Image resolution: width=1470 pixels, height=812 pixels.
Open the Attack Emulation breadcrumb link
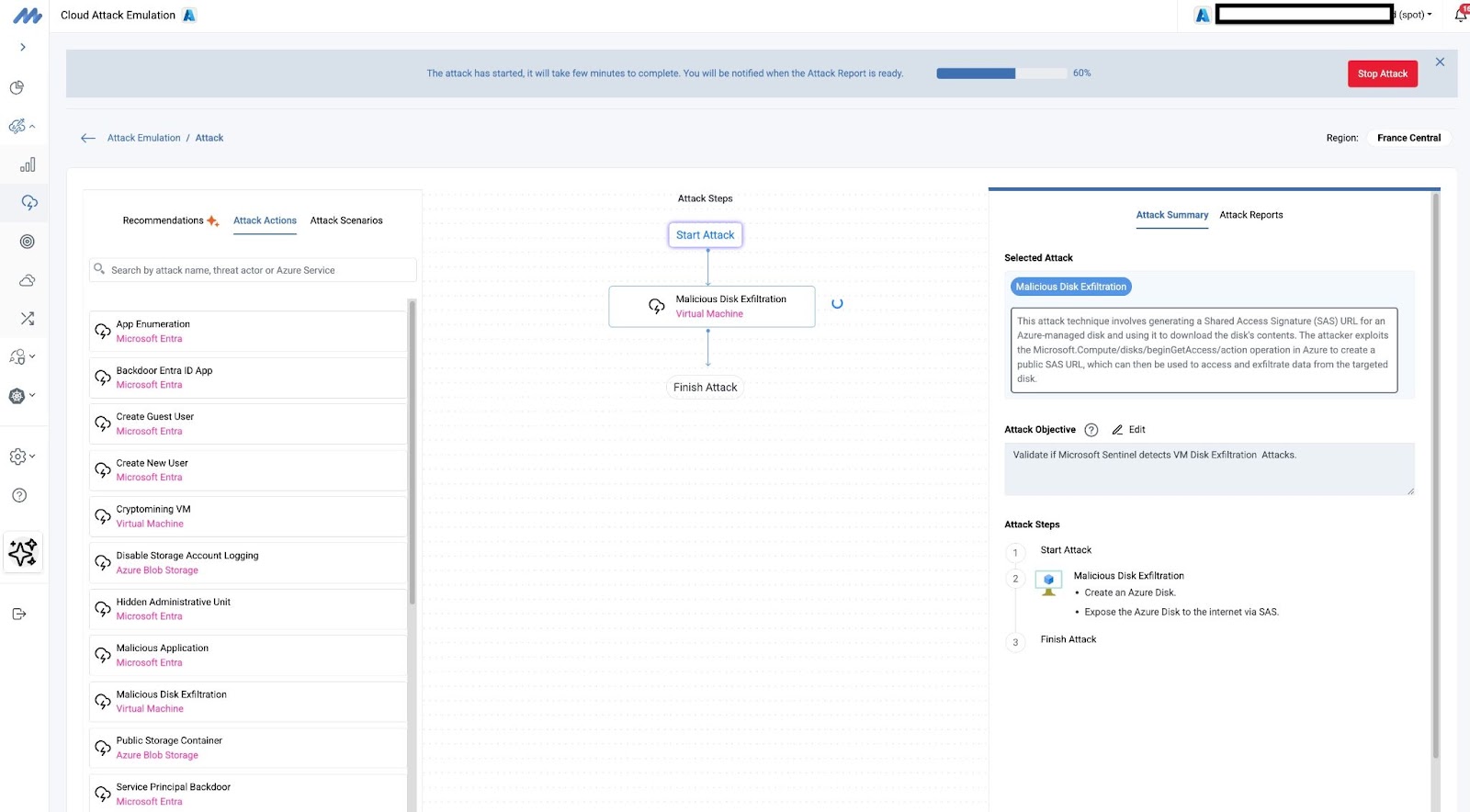coord(143,138)
